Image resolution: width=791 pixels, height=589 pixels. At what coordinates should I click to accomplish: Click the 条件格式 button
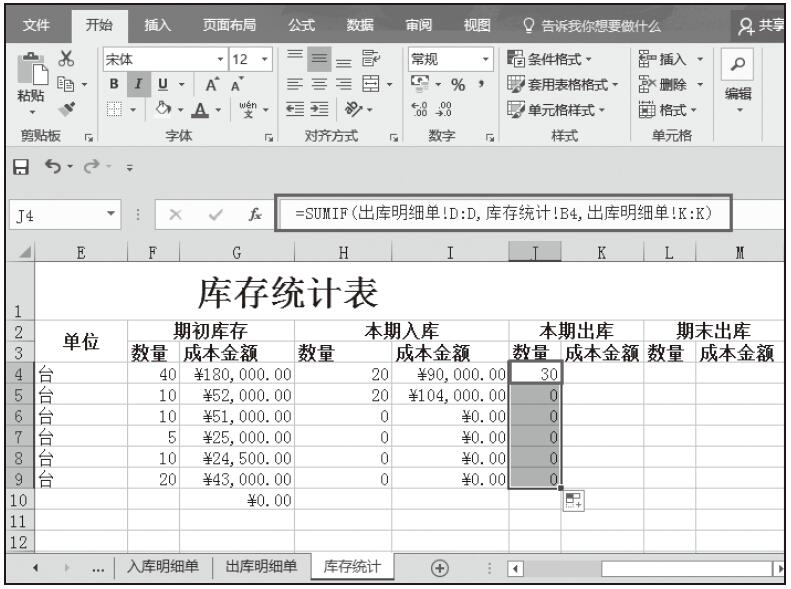(545, 58)
